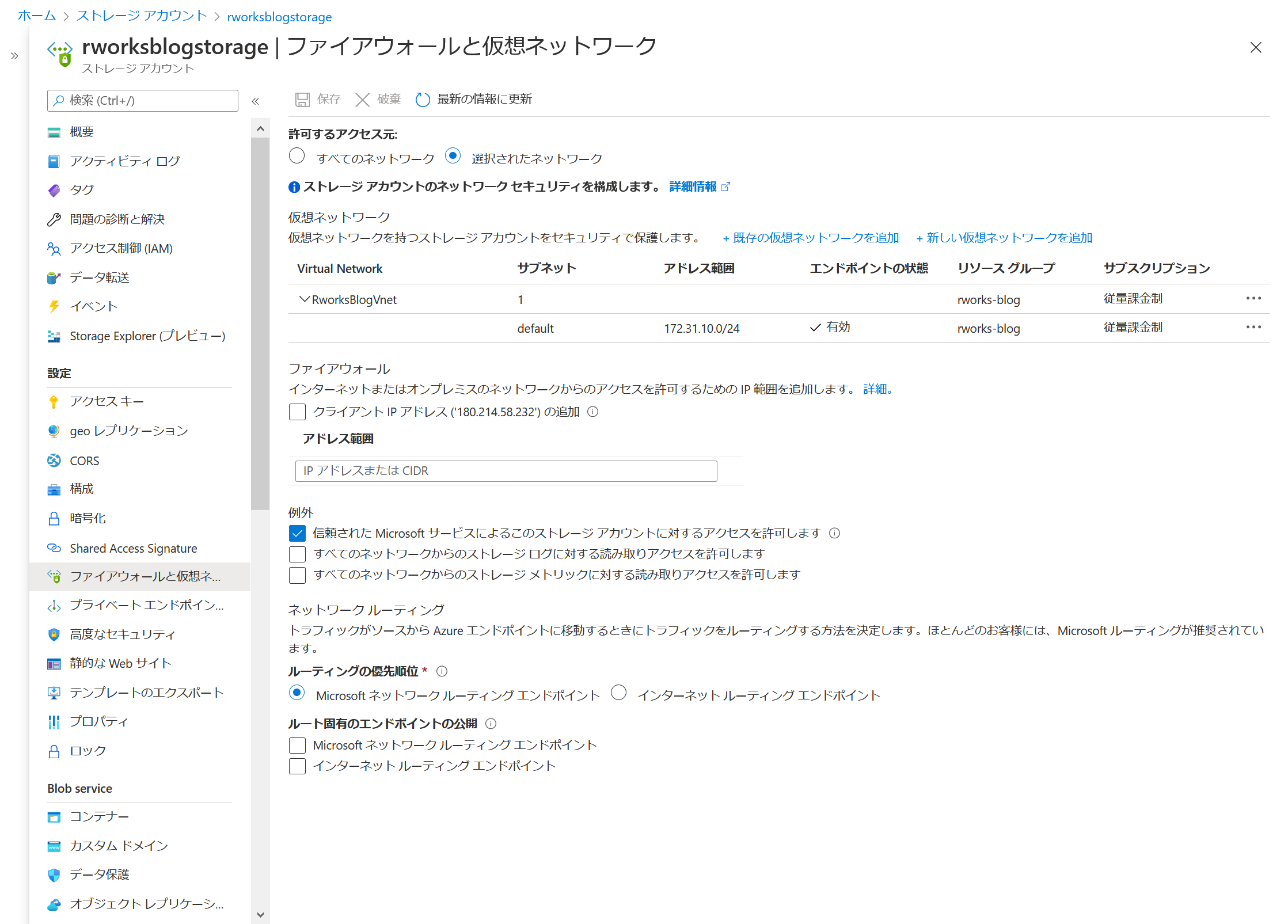
Task: Click the アクセス制御 (IAM) people icon
Action: click(x=54, y=249)
